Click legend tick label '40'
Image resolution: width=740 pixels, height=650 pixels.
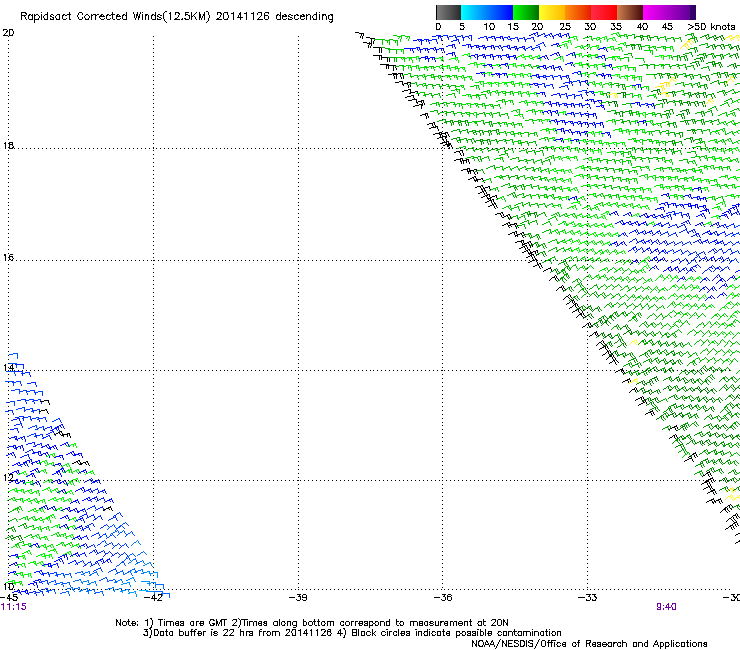point(642,26)
